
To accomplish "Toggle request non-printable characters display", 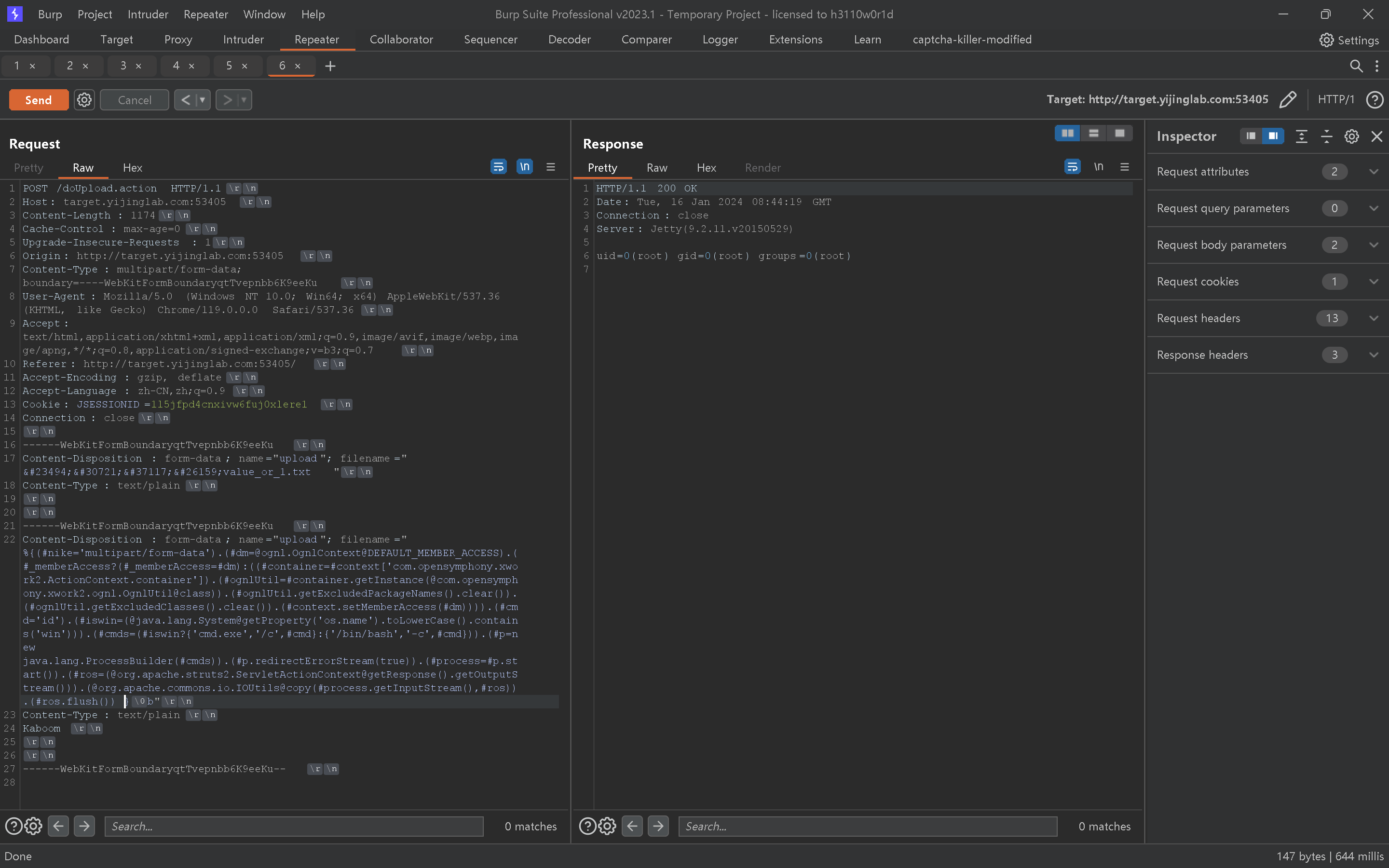I will pos(525,166).
